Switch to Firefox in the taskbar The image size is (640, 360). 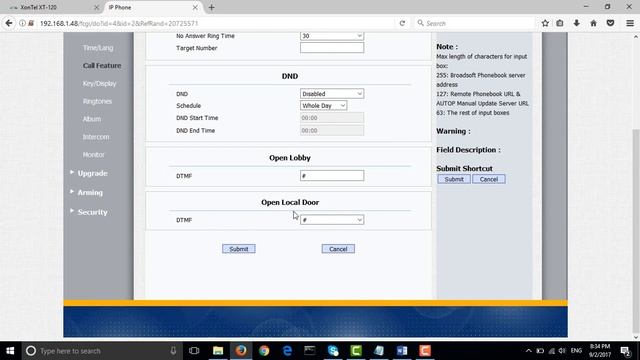tap(241, 351)
